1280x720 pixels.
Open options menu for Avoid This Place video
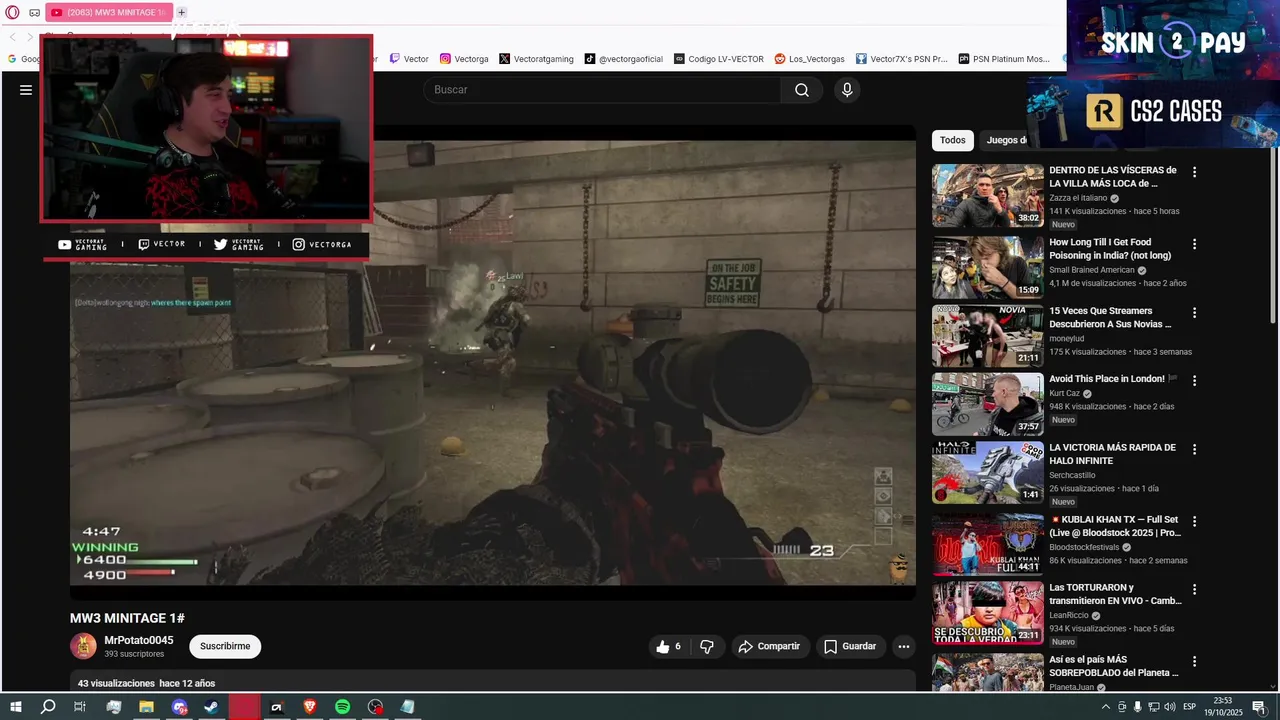coord(1194,381)
